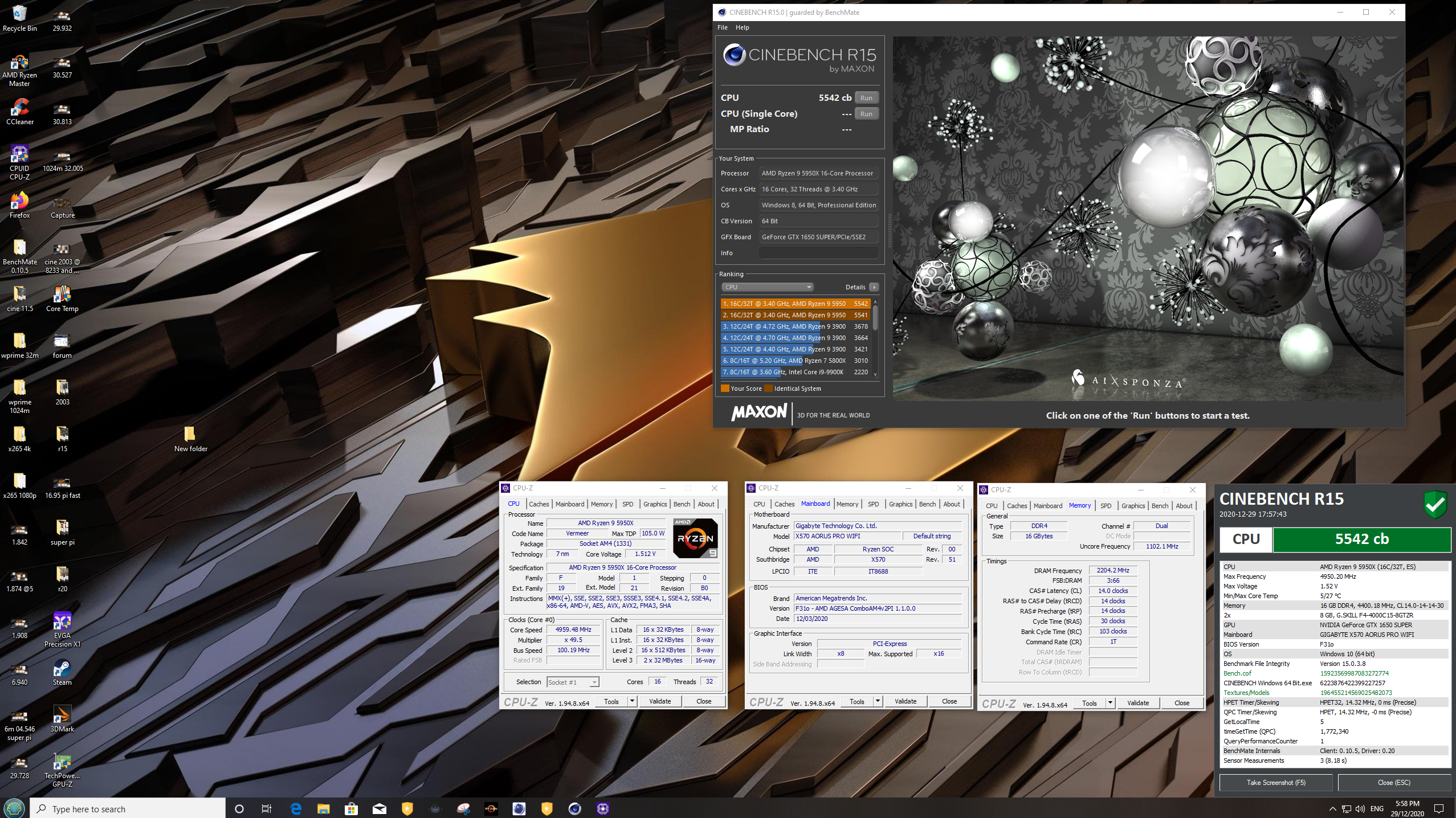1456x818 pixels.
Task: Click the Info input field in Cinebench
Action: coord(818,253)
